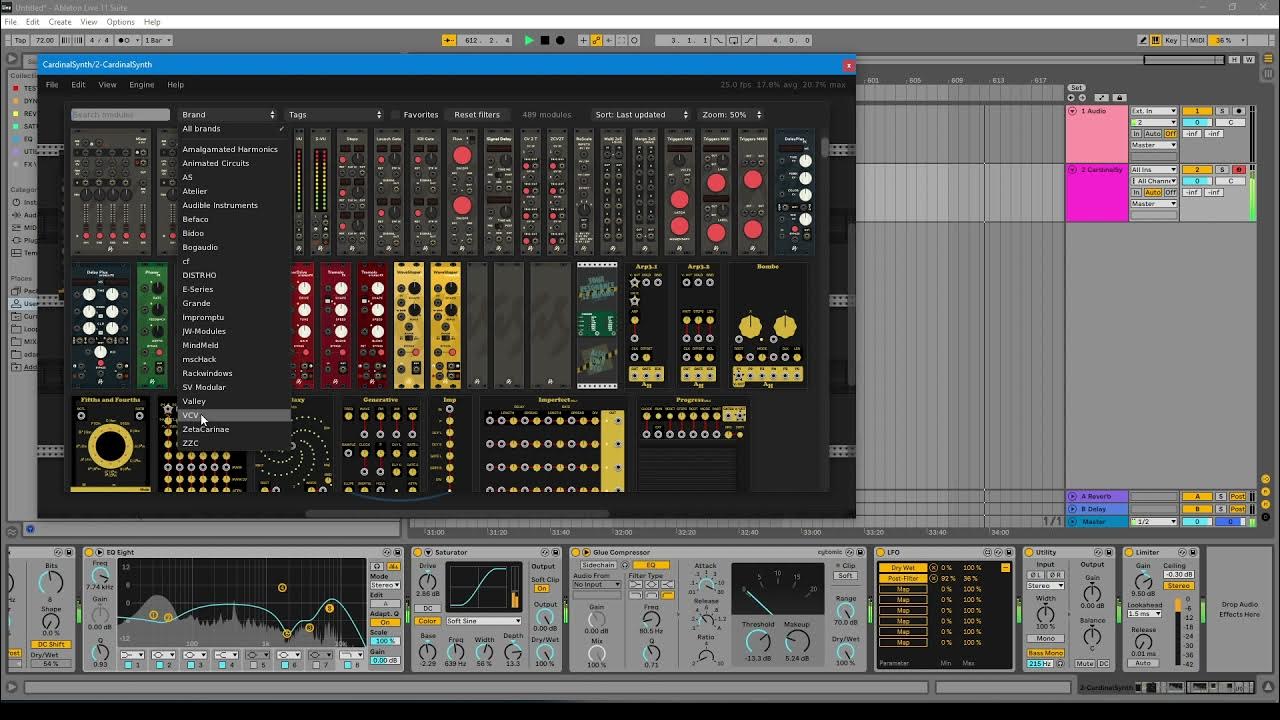1280x720 pixels.
Task: Click the Stop button in transport
Action: [x=545, y=40]
